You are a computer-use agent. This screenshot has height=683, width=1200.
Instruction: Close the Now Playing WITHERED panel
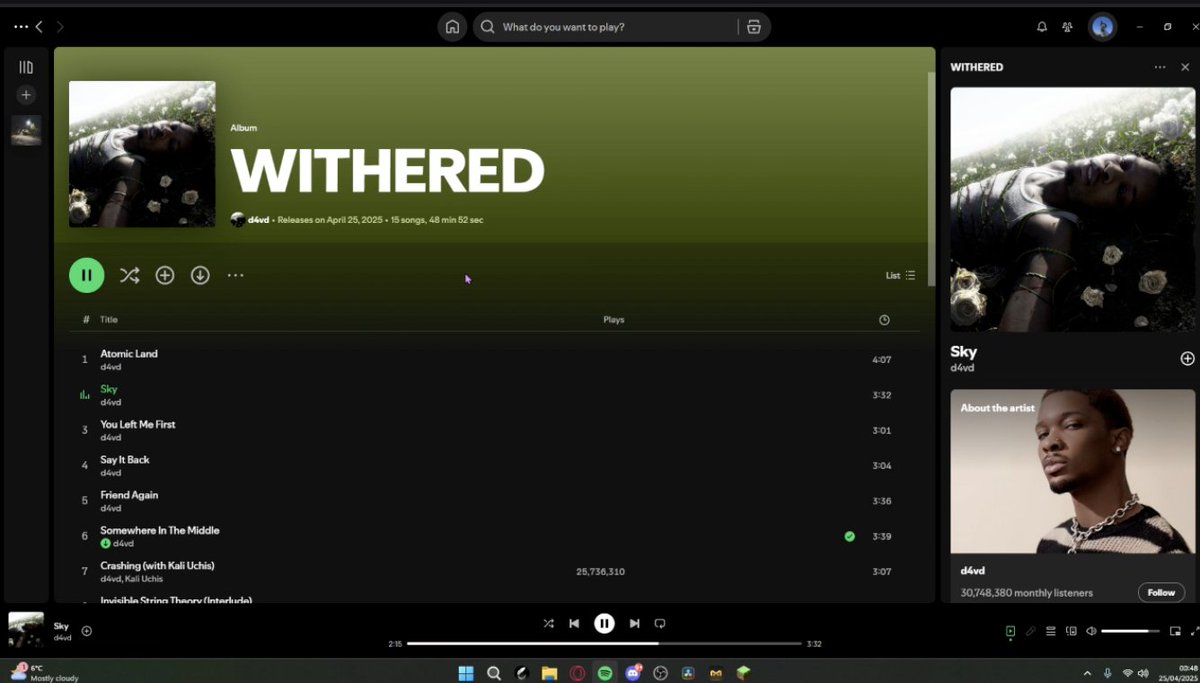(x=1185, y=67)
